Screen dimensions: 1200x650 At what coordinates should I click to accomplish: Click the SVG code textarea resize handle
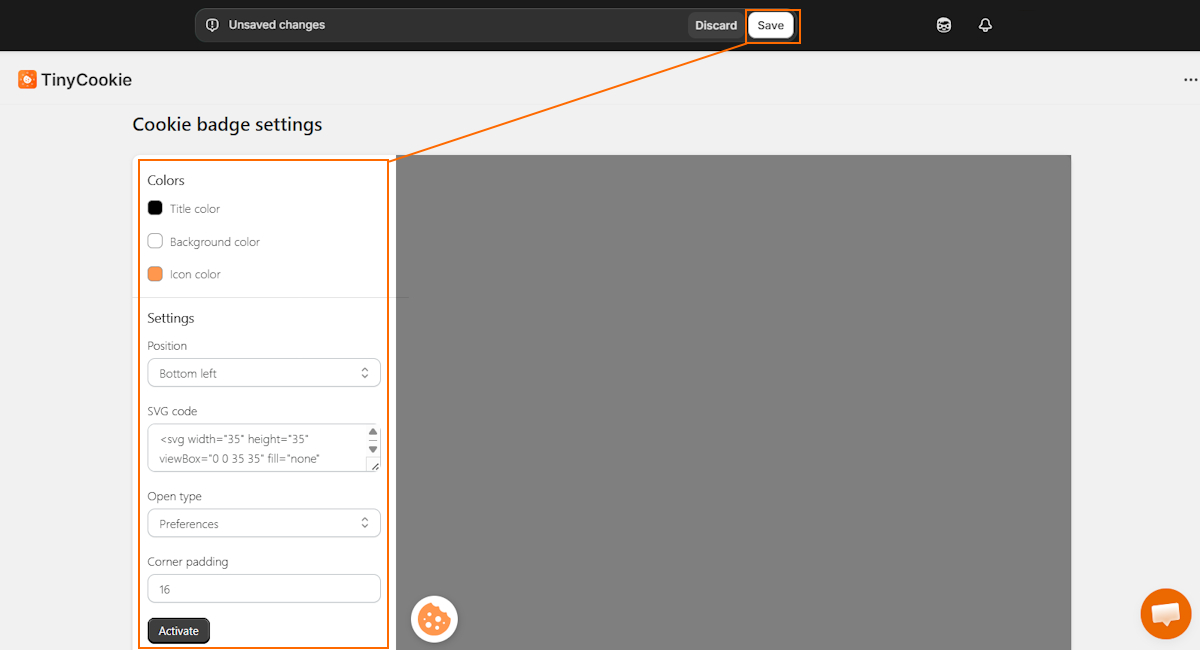(375, 466)
